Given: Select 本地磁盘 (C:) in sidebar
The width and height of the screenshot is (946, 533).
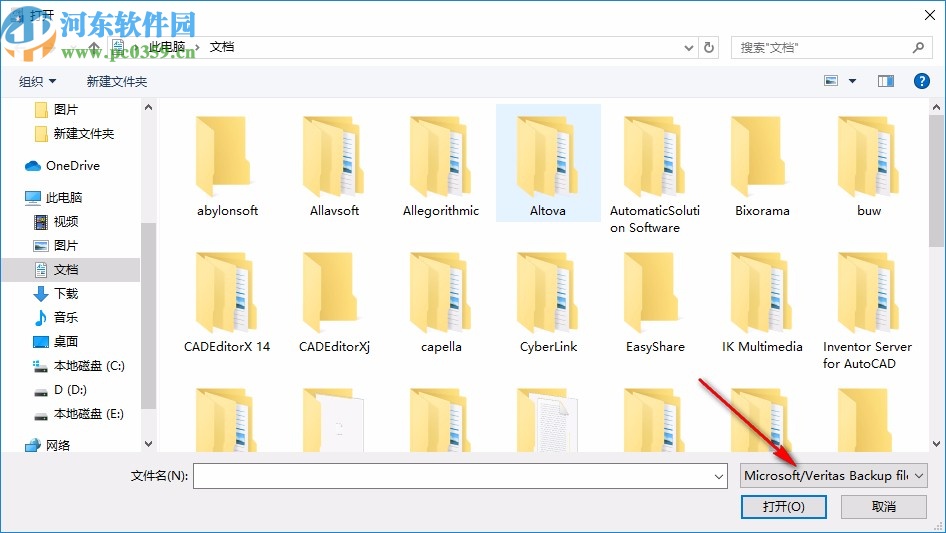Looking at the screenshot, I should (x=88, y=366).
